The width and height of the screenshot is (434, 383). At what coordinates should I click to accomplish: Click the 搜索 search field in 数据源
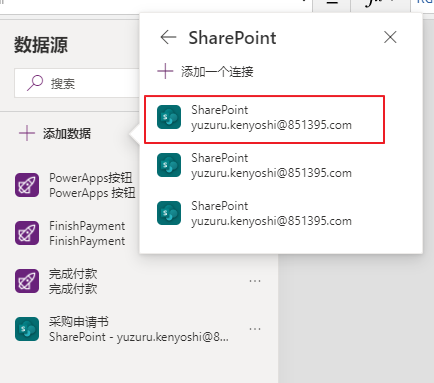tap(77, 83)
